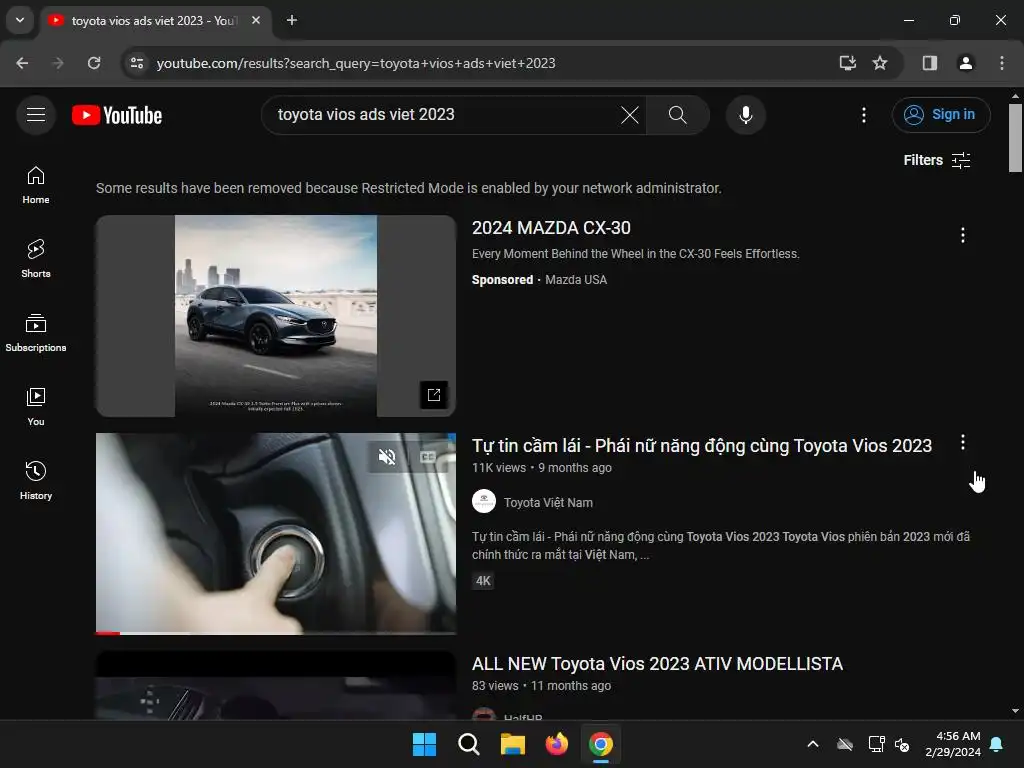Open the YouTube guide hamburger menu
This screenshot has width=1024, height=768.
coord(36,115)
